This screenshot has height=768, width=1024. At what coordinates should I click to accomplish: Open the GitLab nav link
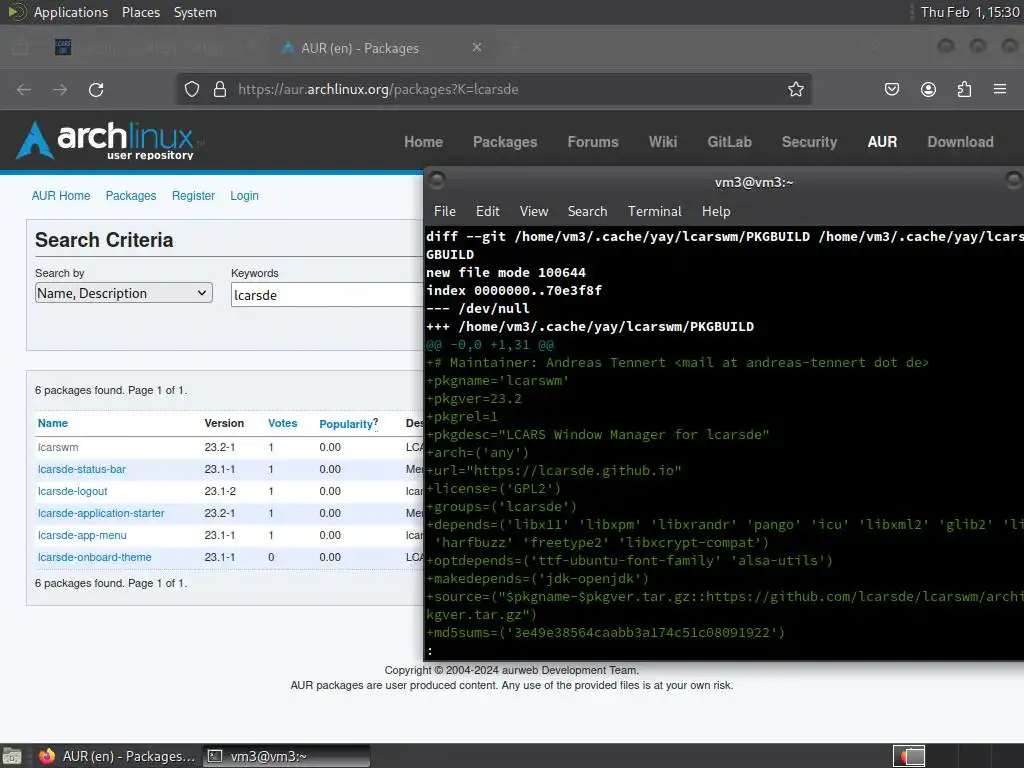click(x=729, y=142)
